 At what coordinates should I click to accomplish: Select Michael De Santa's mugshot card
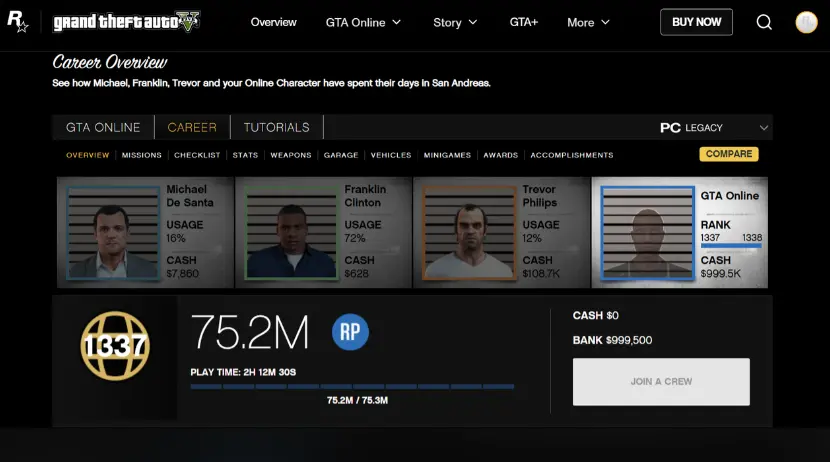tap(145, 233)
